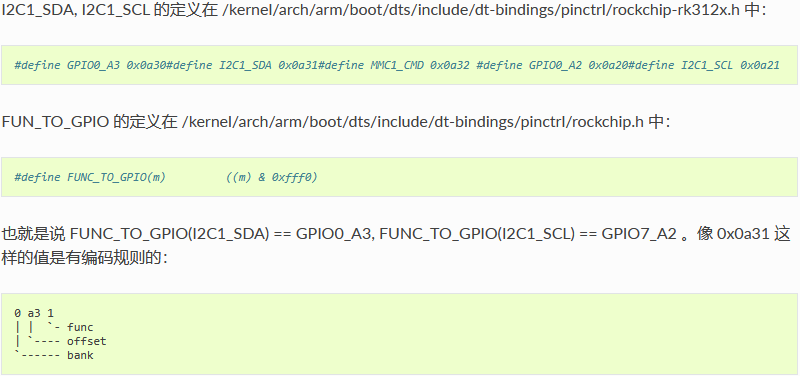Click the '0 a3 1' line in diagram
This screenshot has height=376, width=800.
34,313
